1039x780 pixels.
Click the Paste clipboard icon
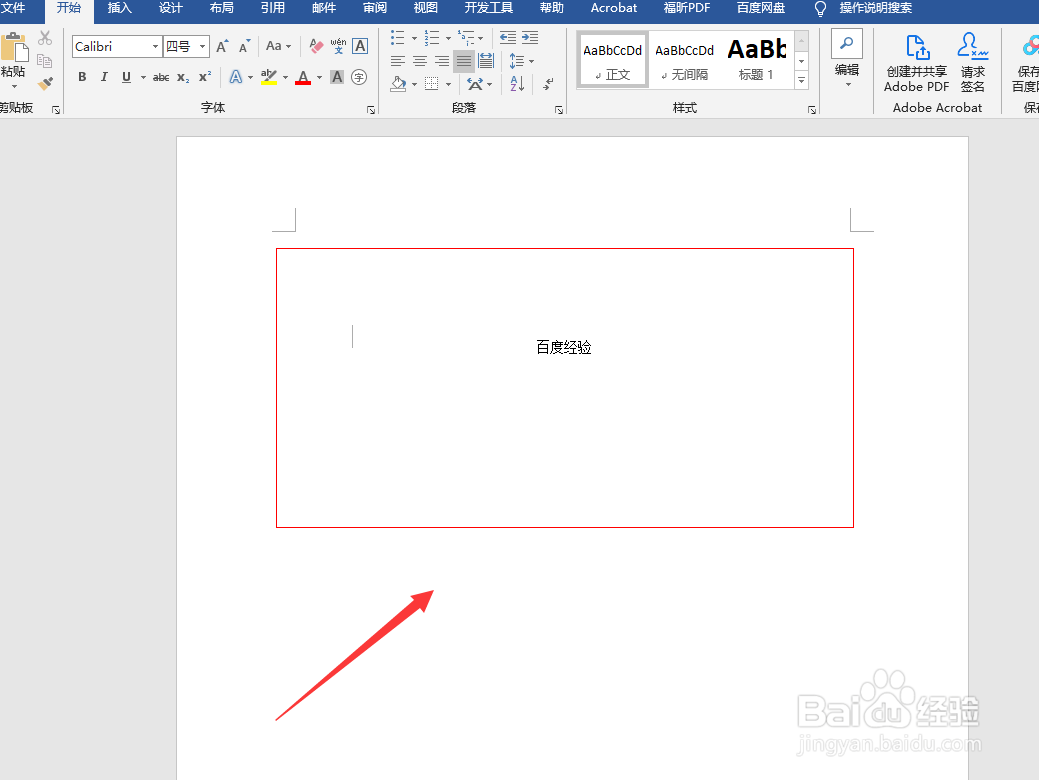(x=13, y=48)
